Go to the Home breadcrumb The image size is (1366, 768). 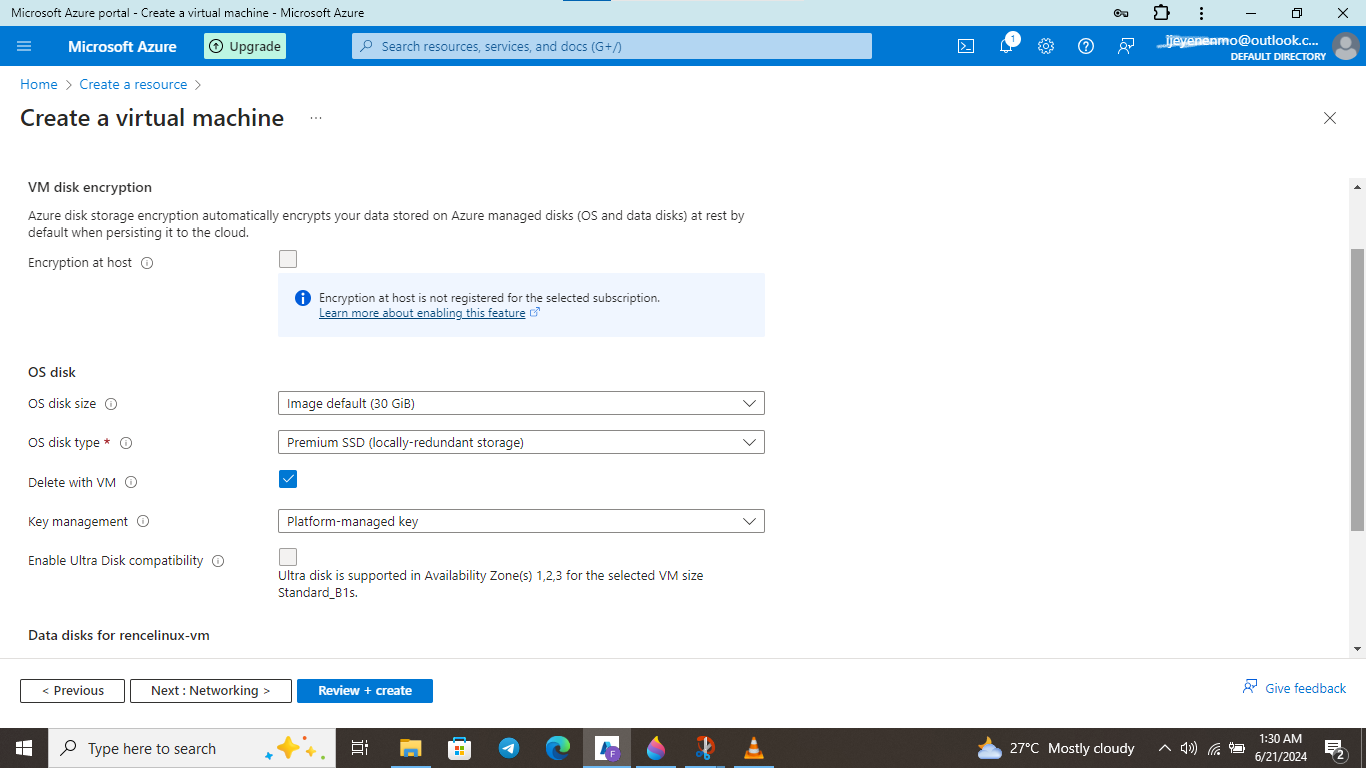coord(39,85)
